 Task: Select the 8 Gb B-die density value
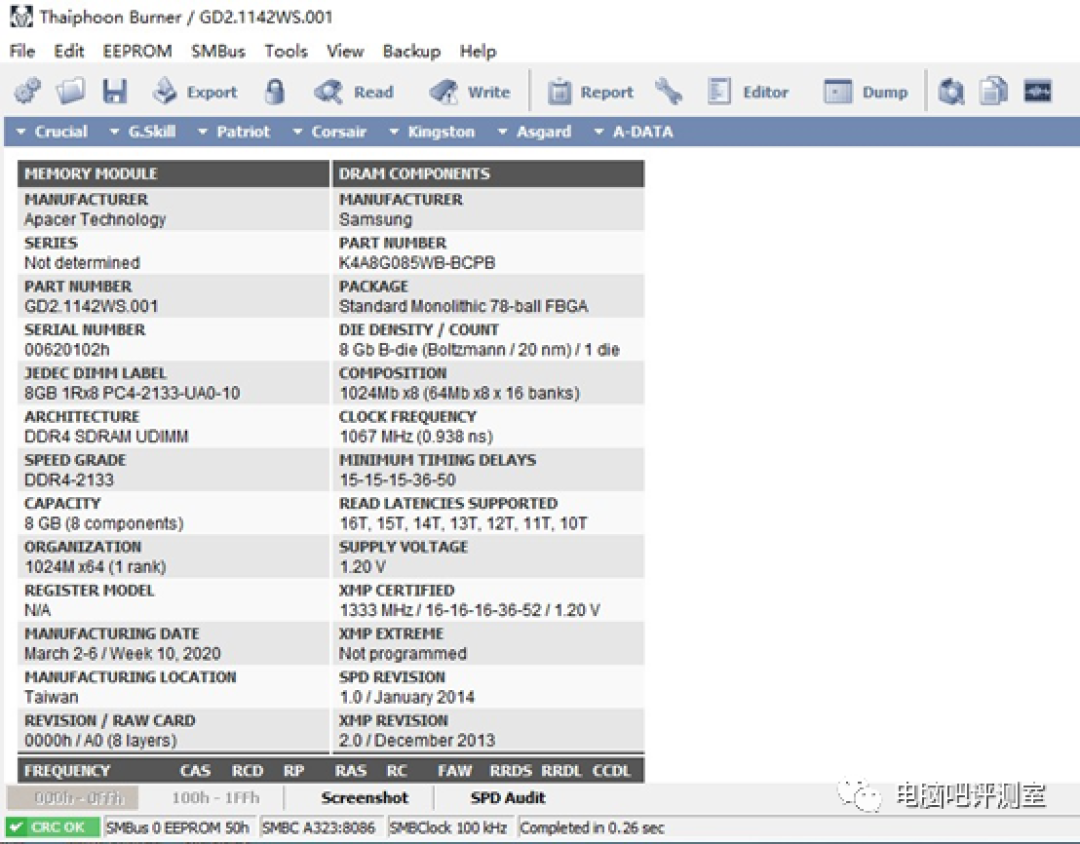tap(479, 349)
